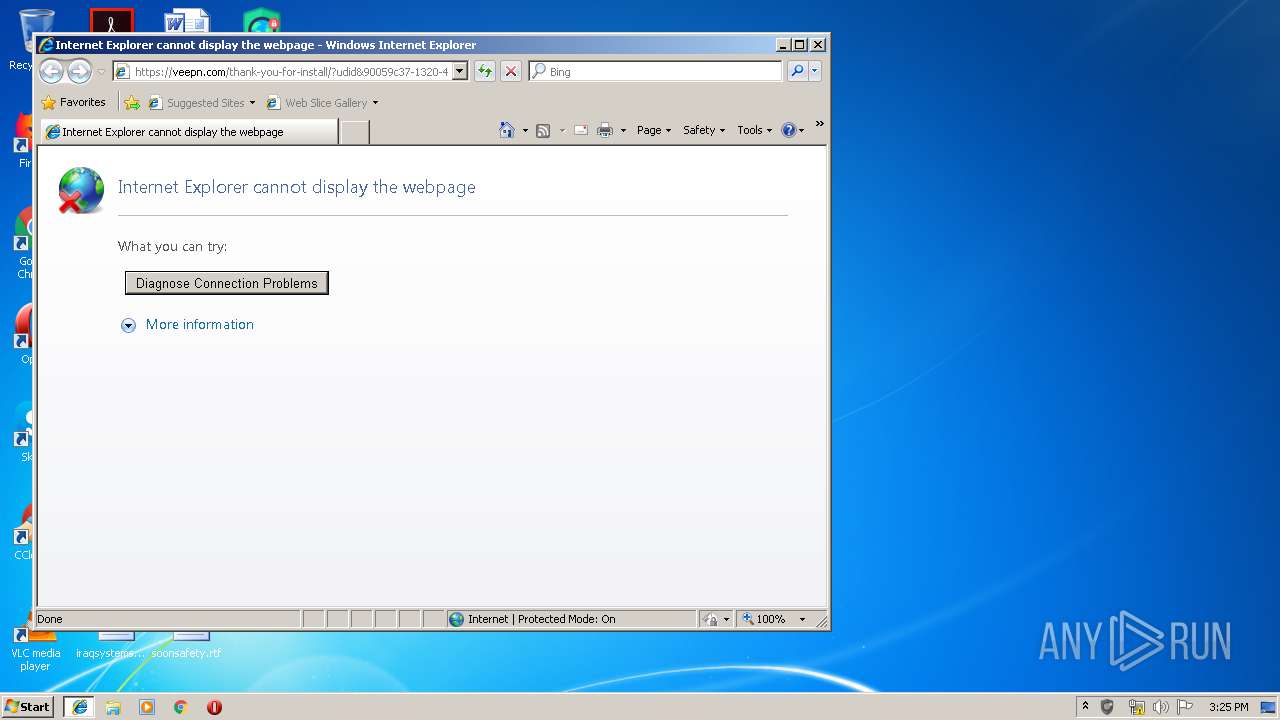Open the Safety menu
The width and height of the screenshot is (1280, 720).
[x=704, y=130]
